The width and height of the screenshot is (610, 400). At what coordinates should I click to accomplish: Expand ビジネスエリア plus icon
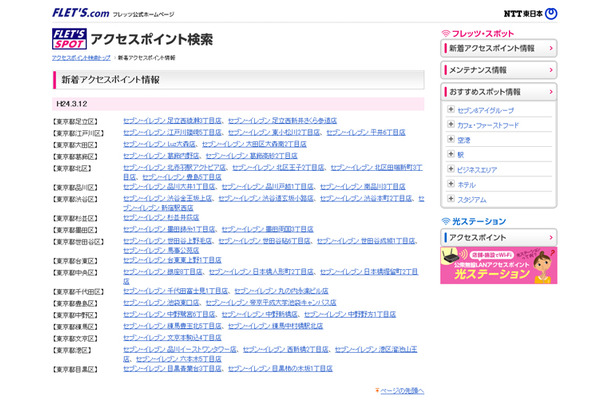(x=451, y=169)
